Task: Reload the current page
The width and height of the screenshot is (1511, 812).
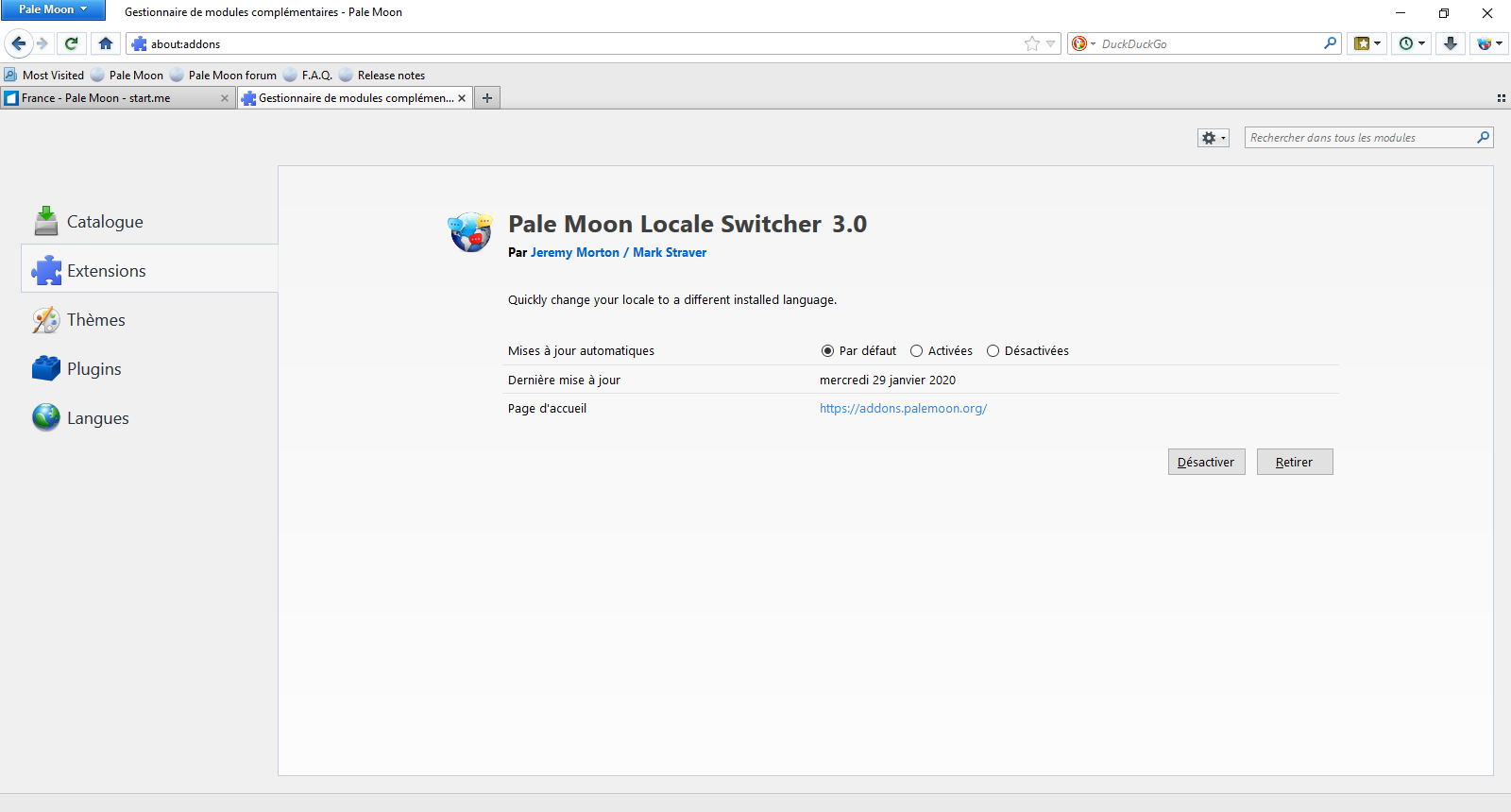Action: pos(71,43)
